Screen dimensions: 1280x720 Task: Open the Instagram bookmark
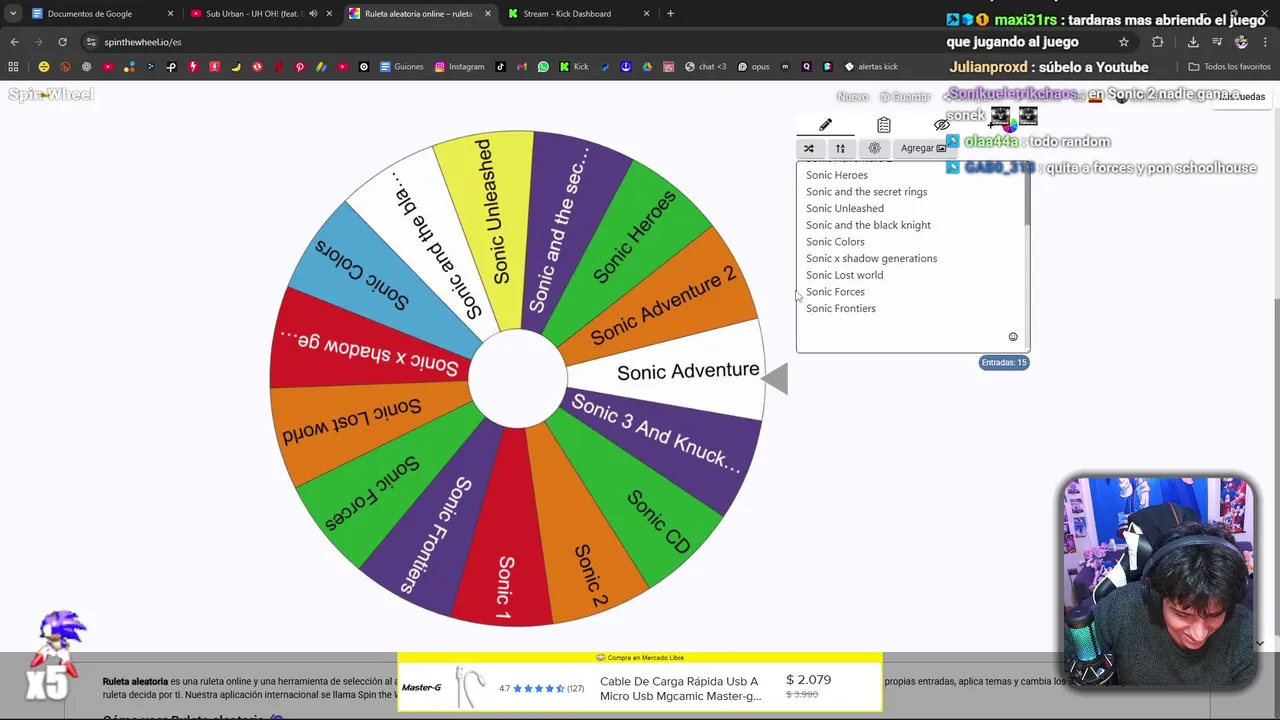[459, 67]
